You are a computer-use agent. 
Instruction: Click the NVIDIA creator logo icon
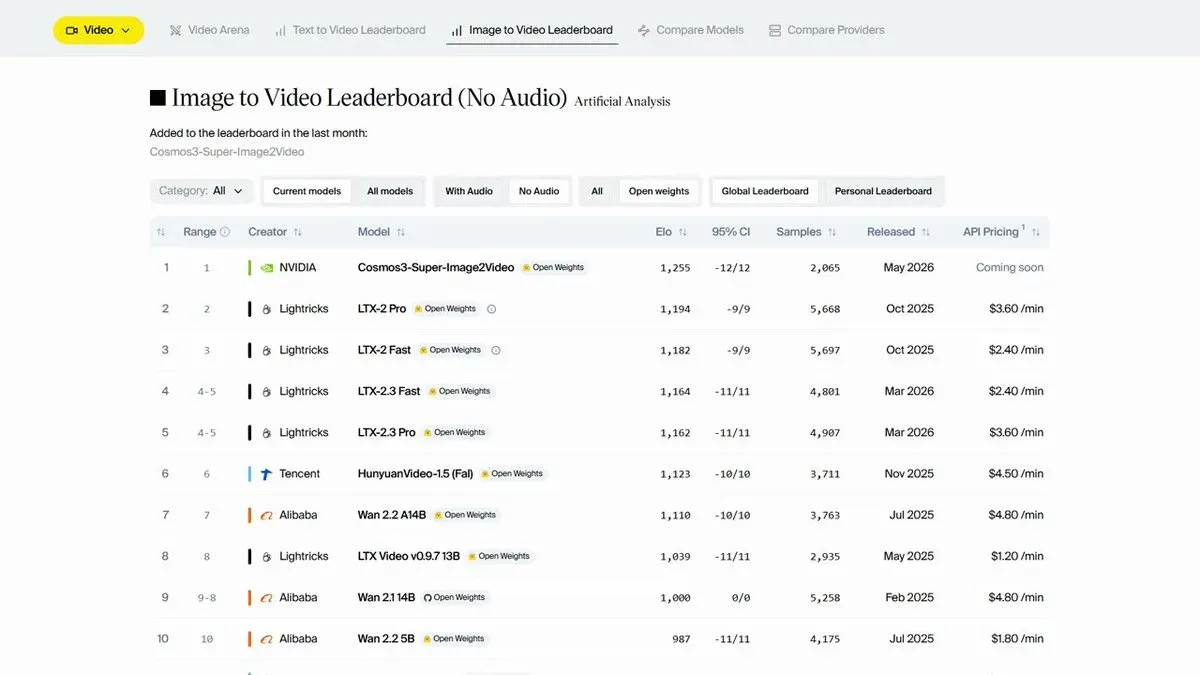[266, 268]
